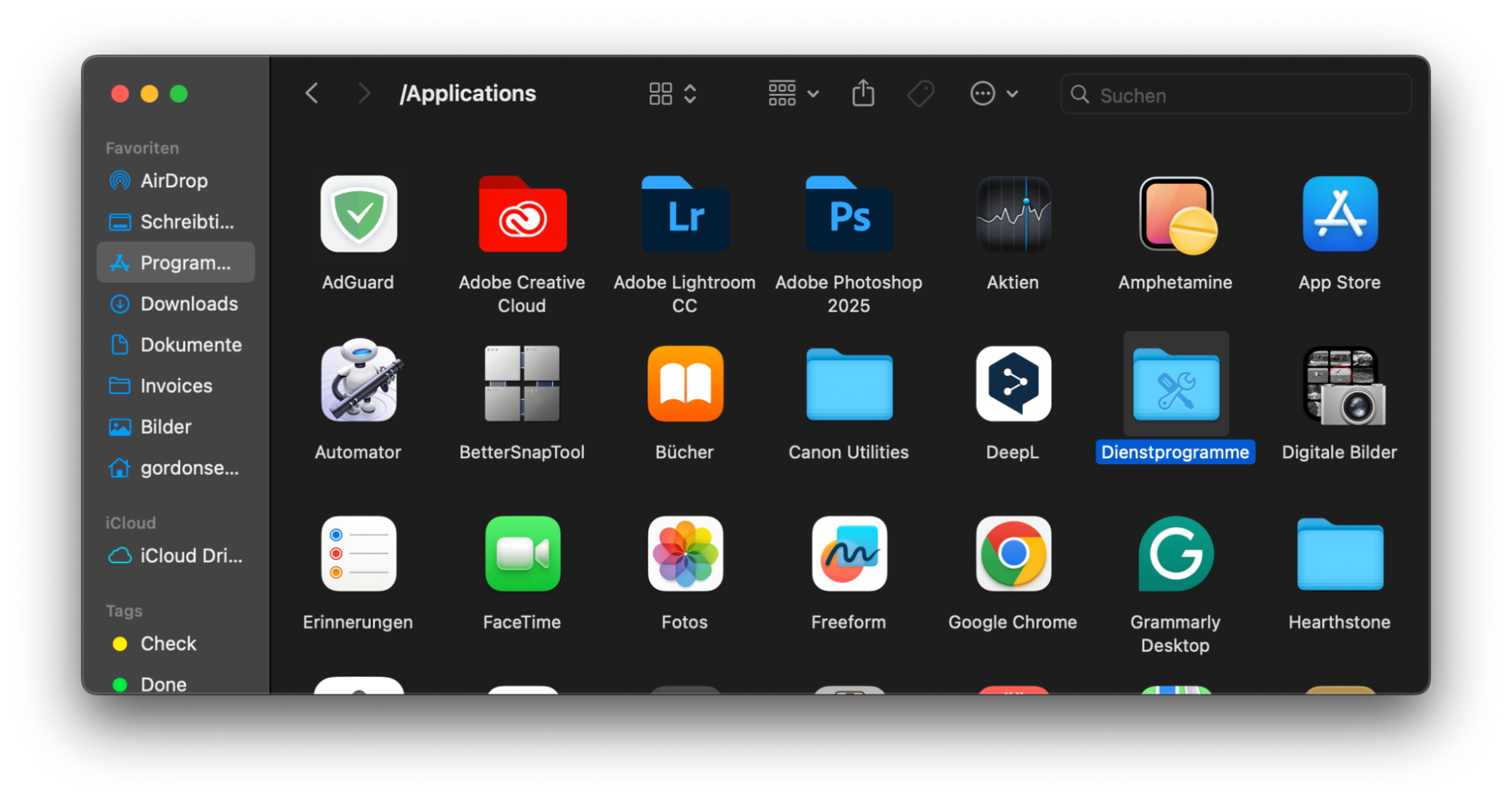Open the grouping options dropdown

point(793,93)
